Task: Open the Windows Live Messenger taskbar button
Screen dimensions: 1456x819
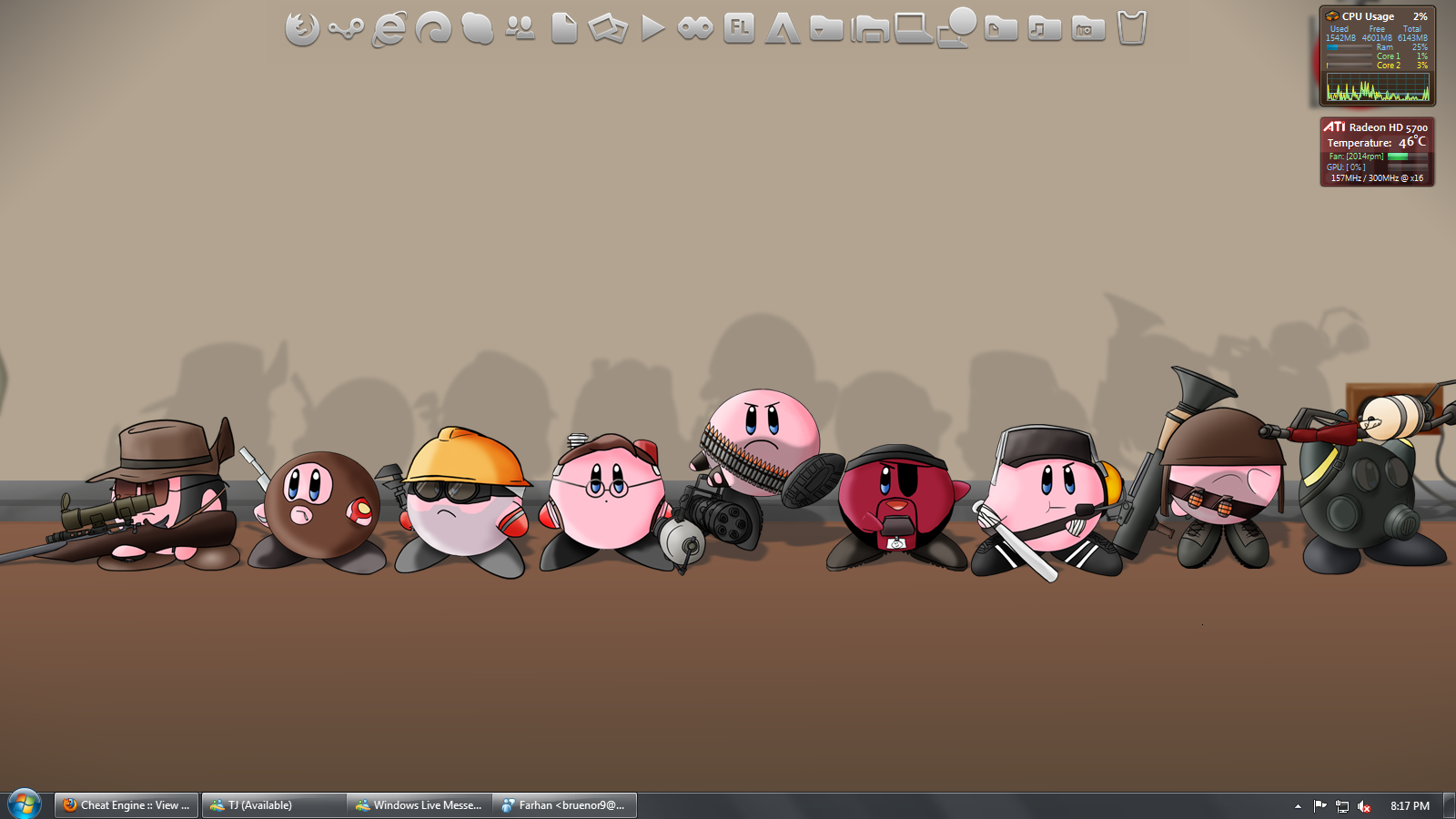Action: pyautogui.click(x=419, y=805)
